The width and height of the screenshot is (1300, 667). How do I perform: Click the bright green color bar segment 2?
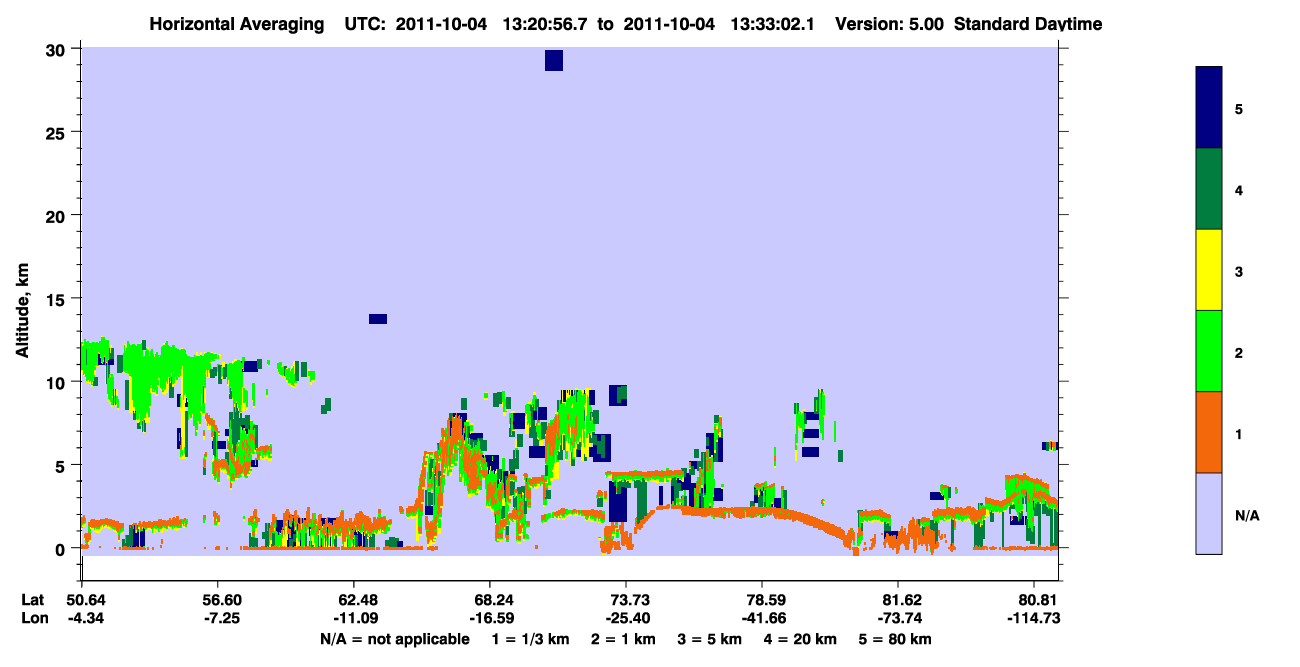click(x=1209, y=351)
